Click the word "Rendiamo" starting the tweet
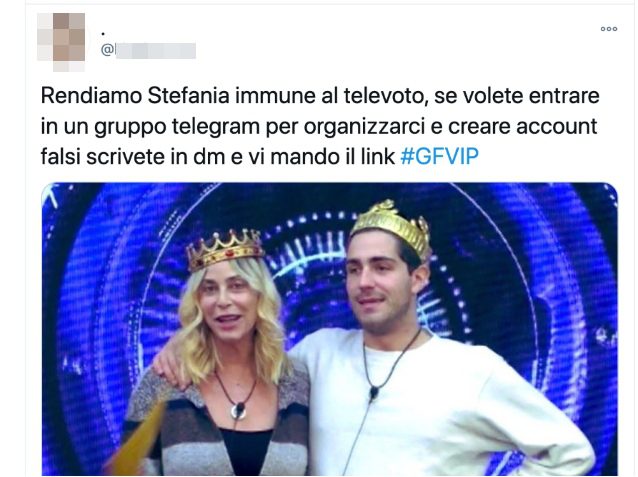This screenshot has height=477, width=638. coord(92,96)
